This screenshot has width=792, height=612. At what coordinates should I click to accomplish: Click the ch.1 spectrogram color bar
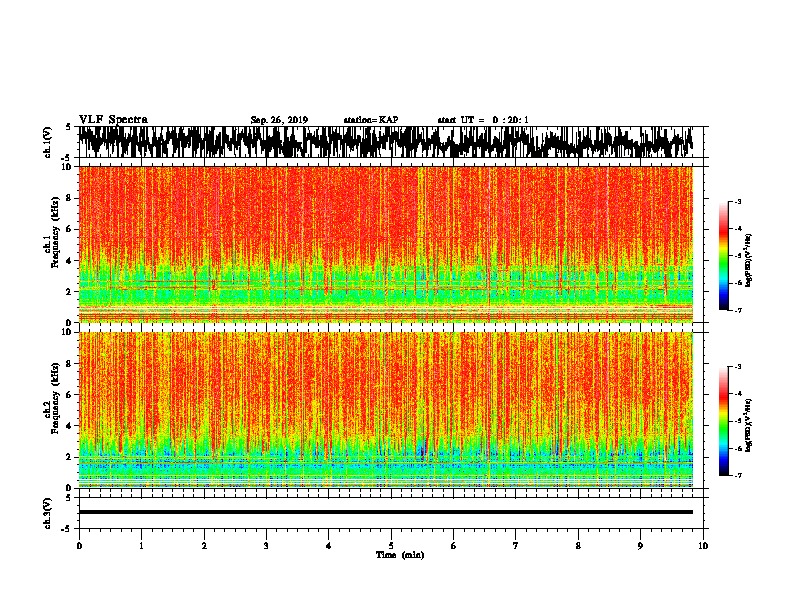(x=724, y=256)
